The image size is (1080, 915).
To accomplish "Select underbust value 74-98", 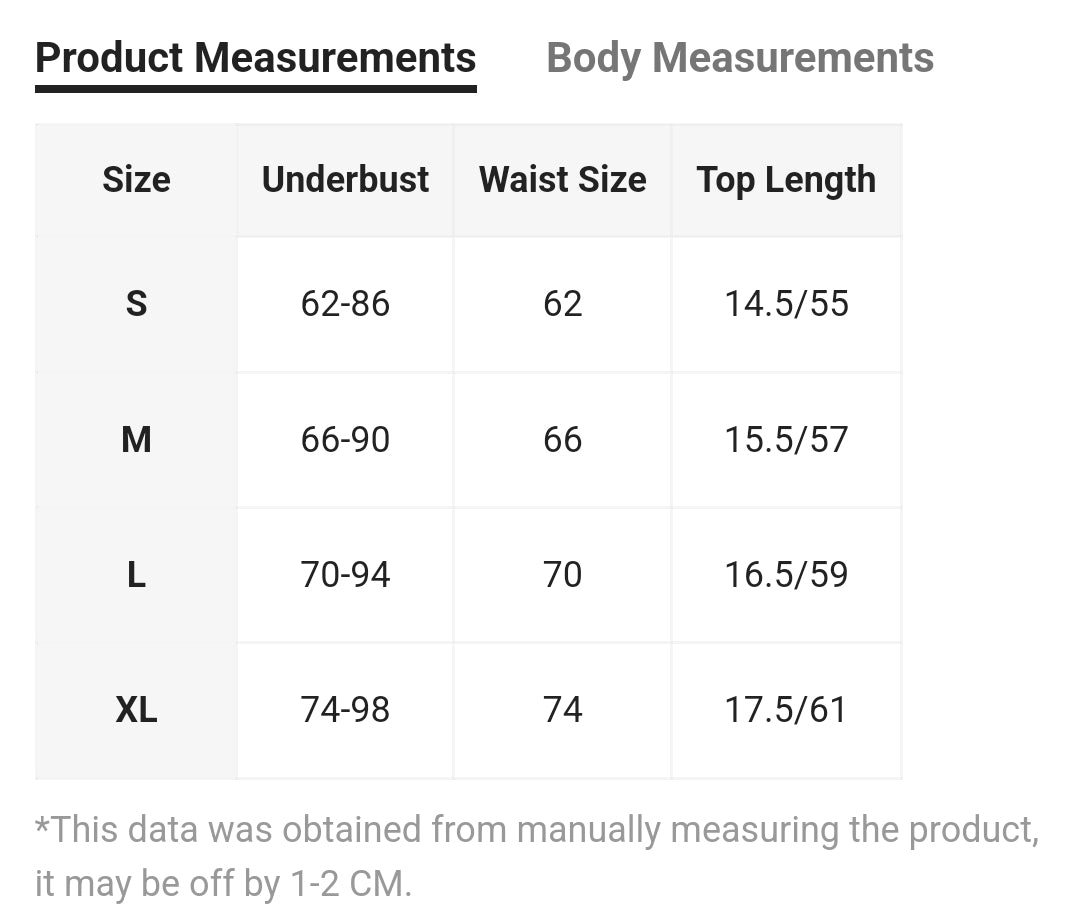I will (x=345, y=710).
